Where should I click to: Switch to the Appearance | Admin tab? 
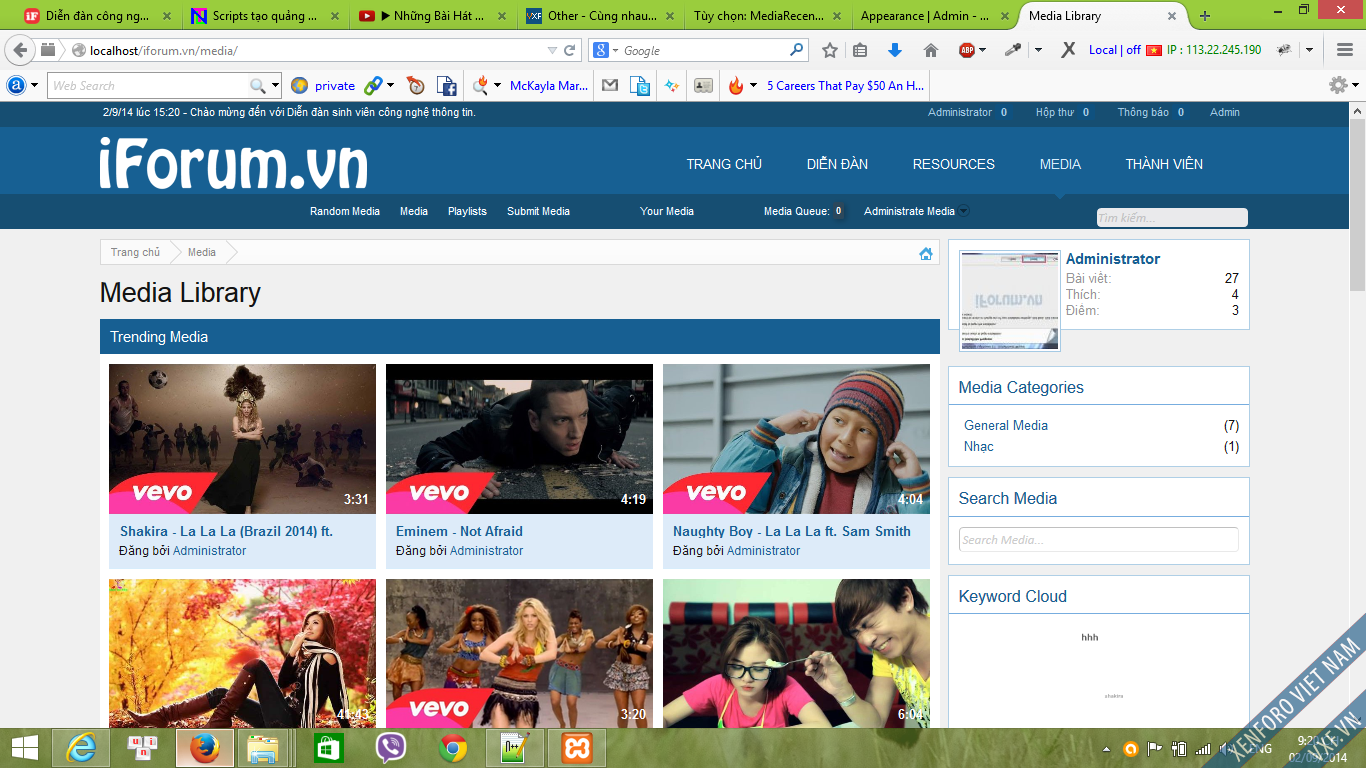pyautogui.click(x=934, y=16)
